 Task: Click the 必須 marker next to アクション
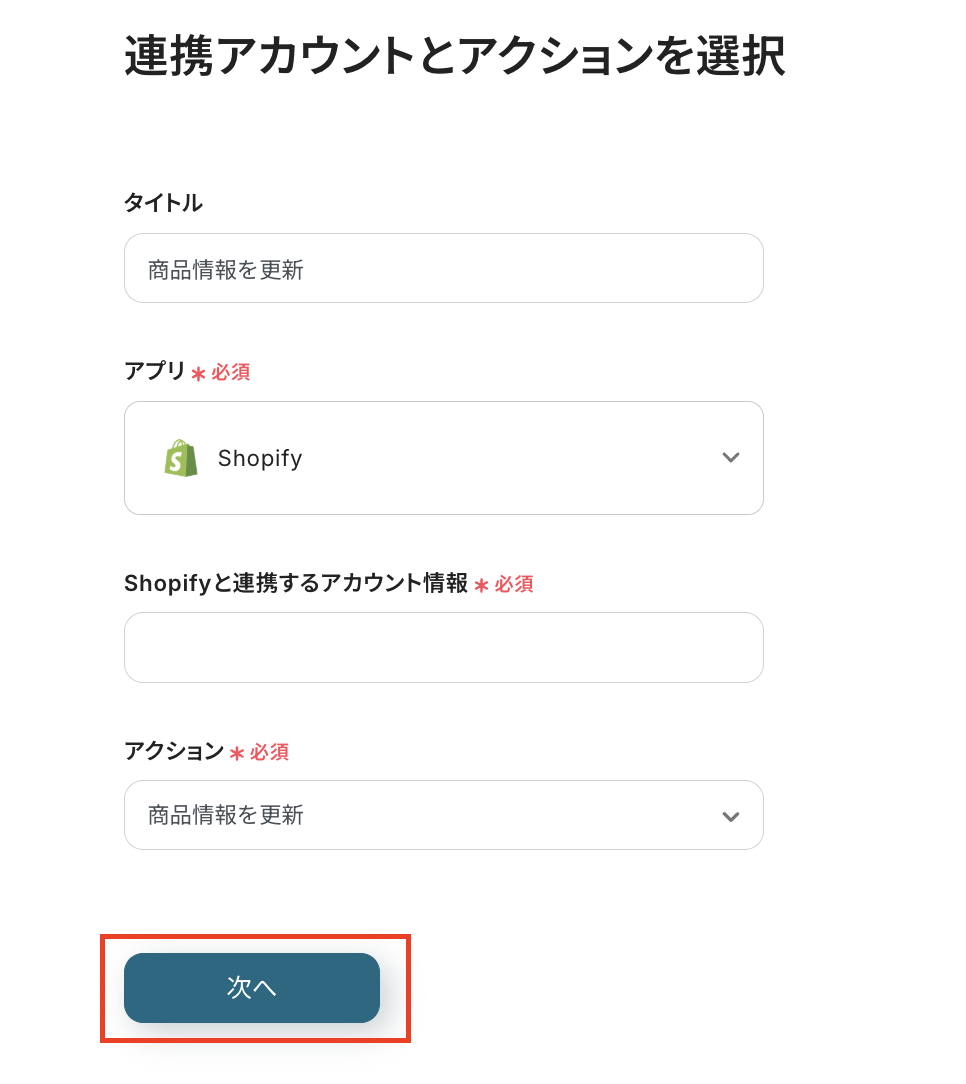coord(269,753)
